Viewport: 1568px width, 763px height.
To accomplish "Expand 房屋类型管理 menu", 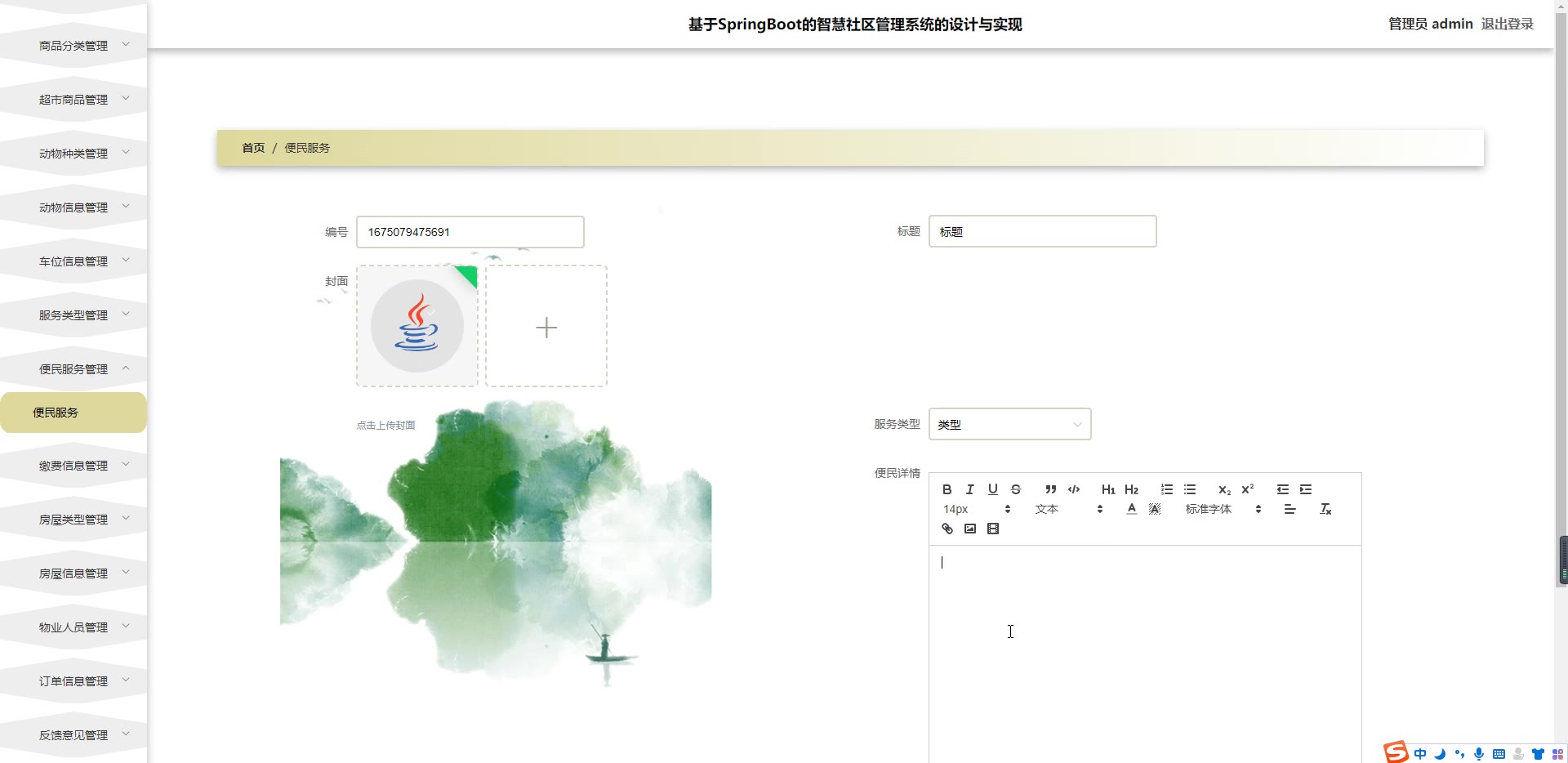I will (x=73, y=520).
